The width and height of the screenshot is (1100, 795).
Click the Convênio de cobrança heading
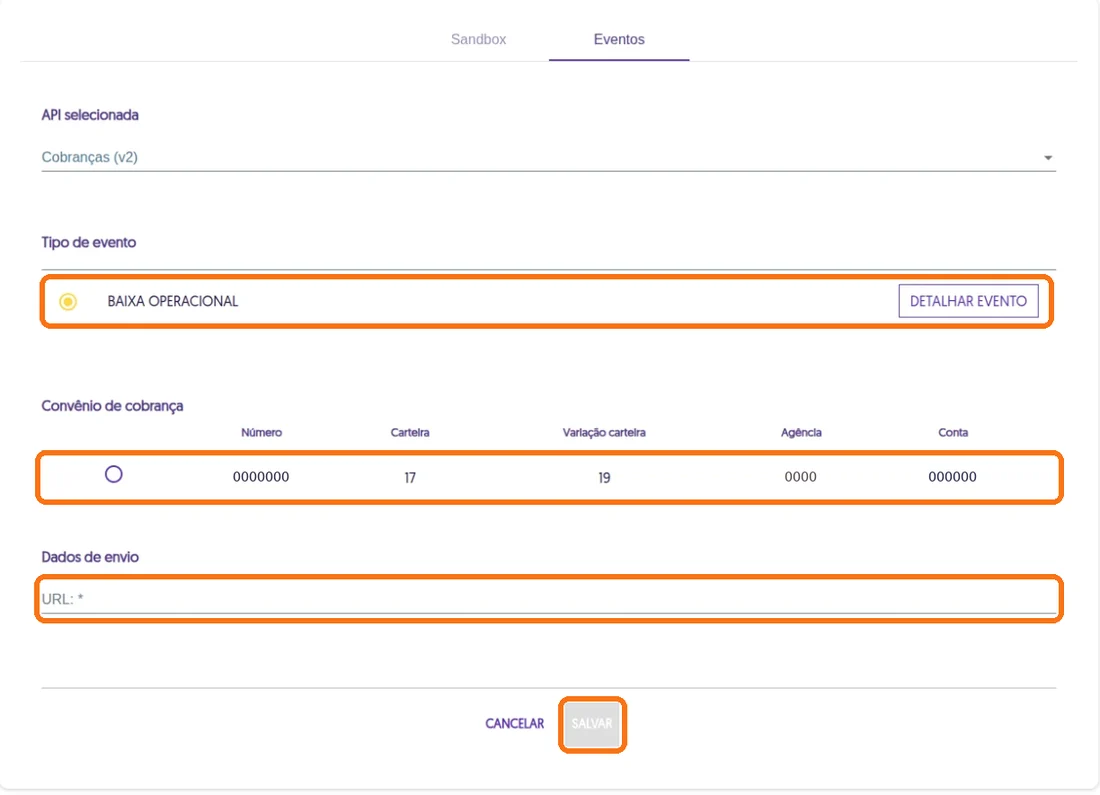(x=112, y=406)
